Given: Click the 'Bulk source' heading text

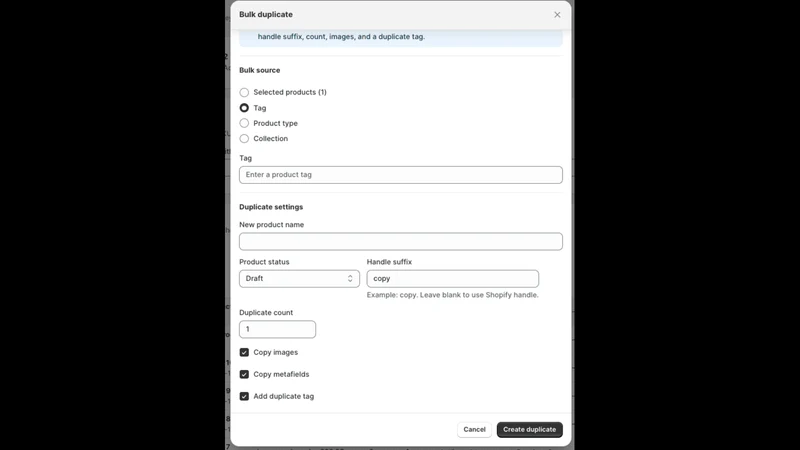Looking at the screenshot, I should click(x=260, y=70).
